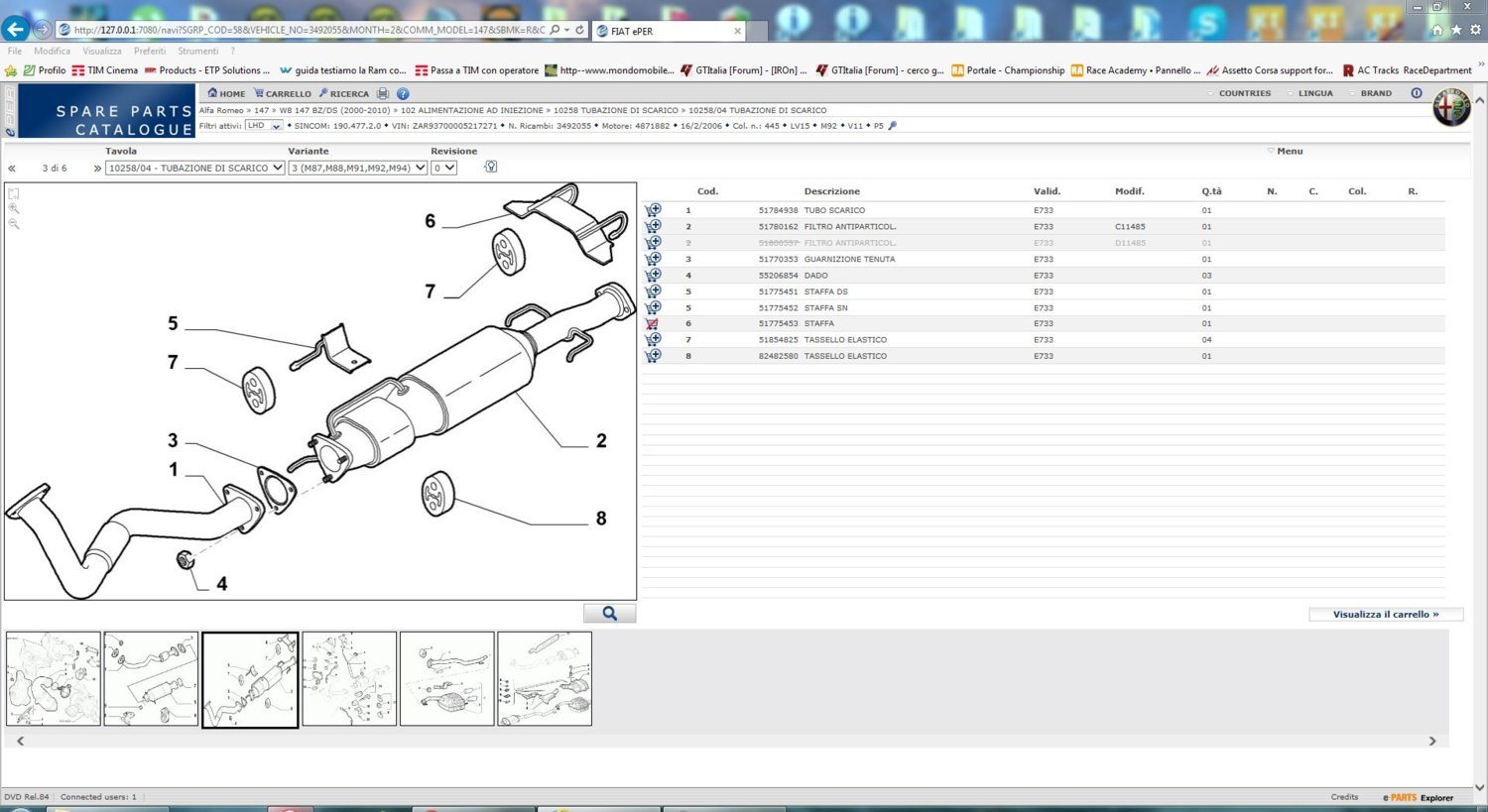The image size is (1488, 812).
Task: Click the magnifier search button below the diagram
Action: pyautogui.click(x=609, y=614)
